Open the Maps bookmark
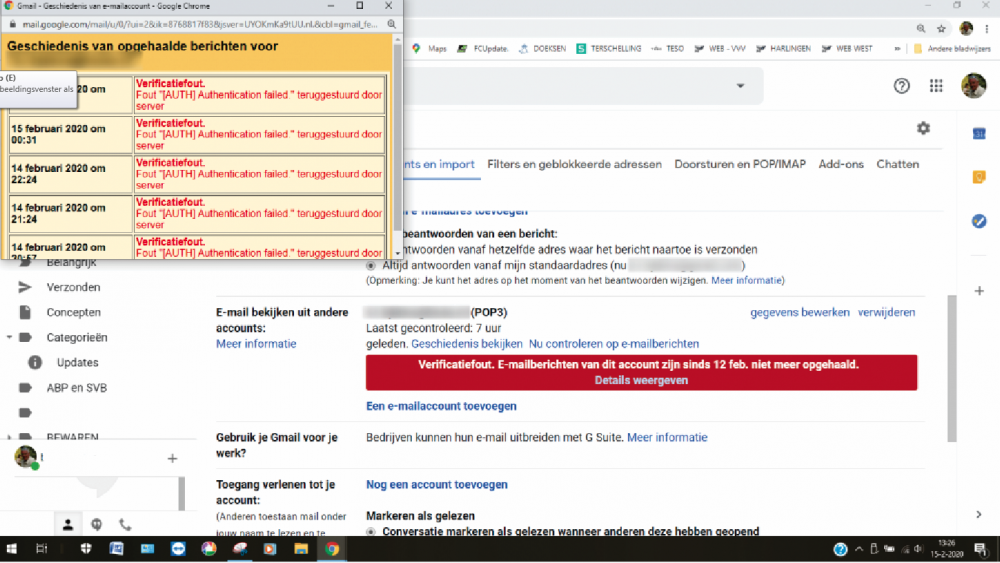This screenshot has height=563, width=1000. pos(430,48)
